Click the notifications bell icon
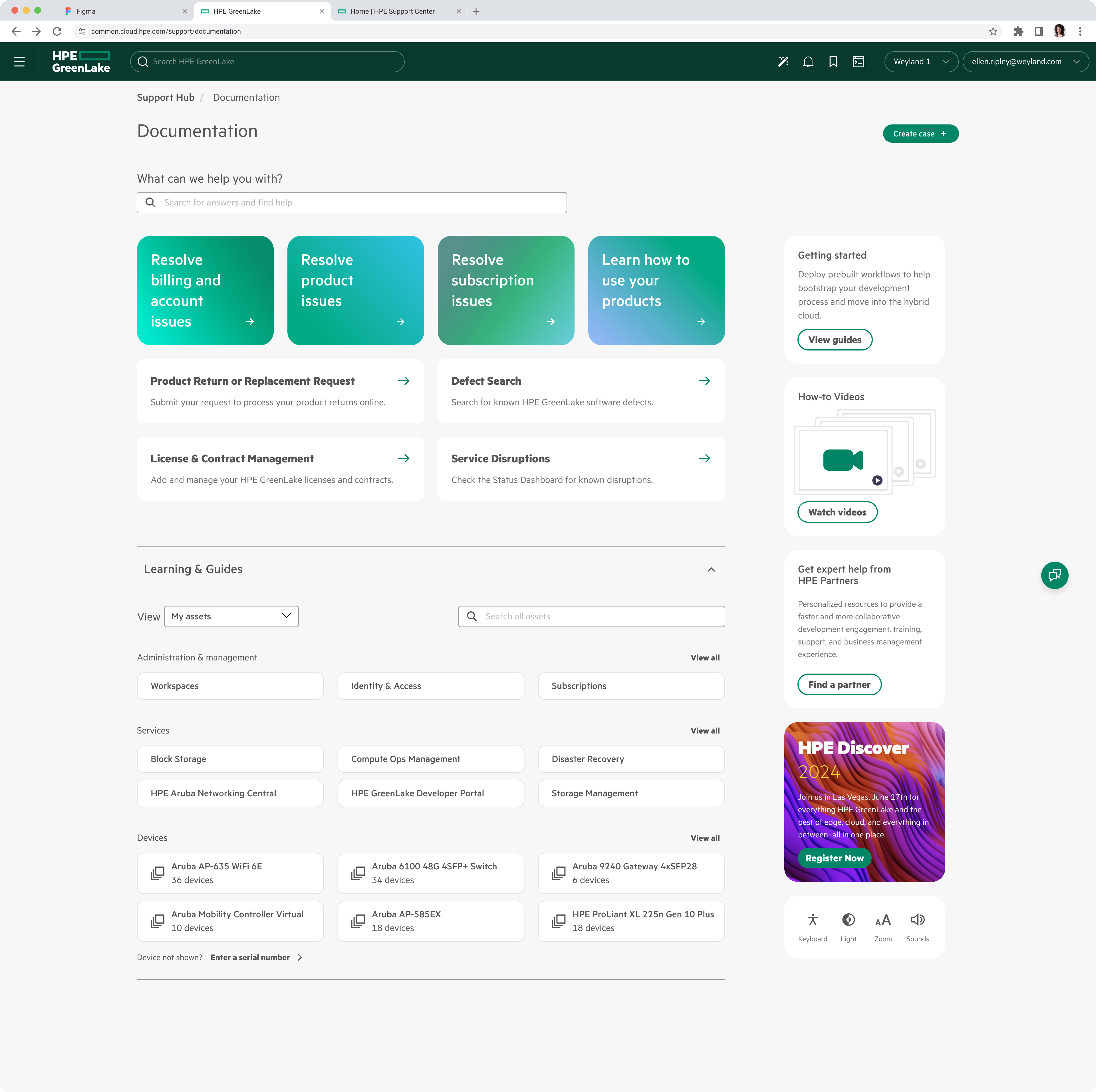 [x=808, y=61]
